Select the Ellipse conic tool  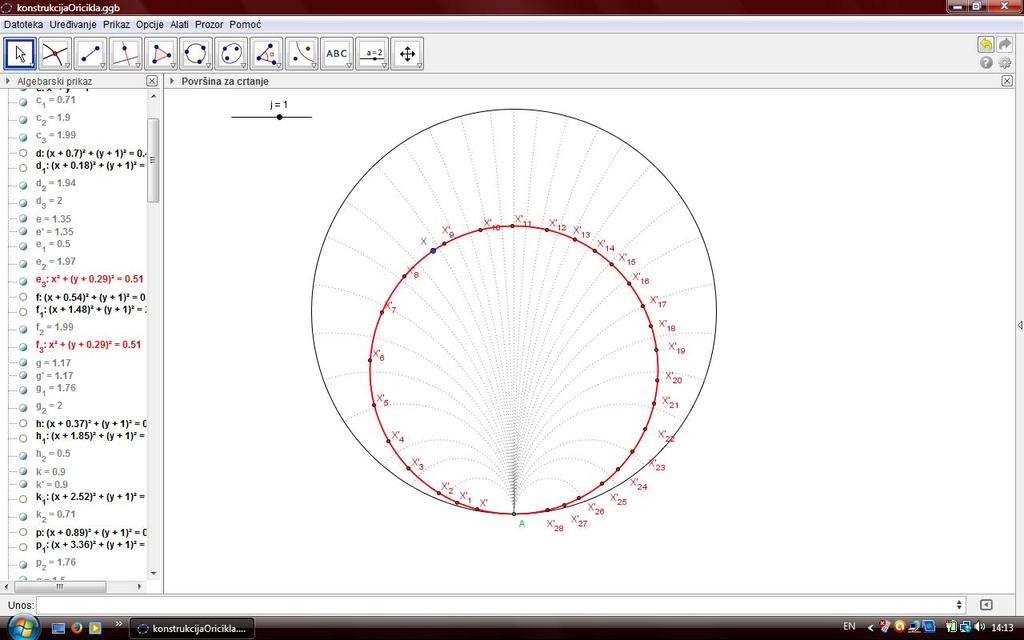coord(231,54)
